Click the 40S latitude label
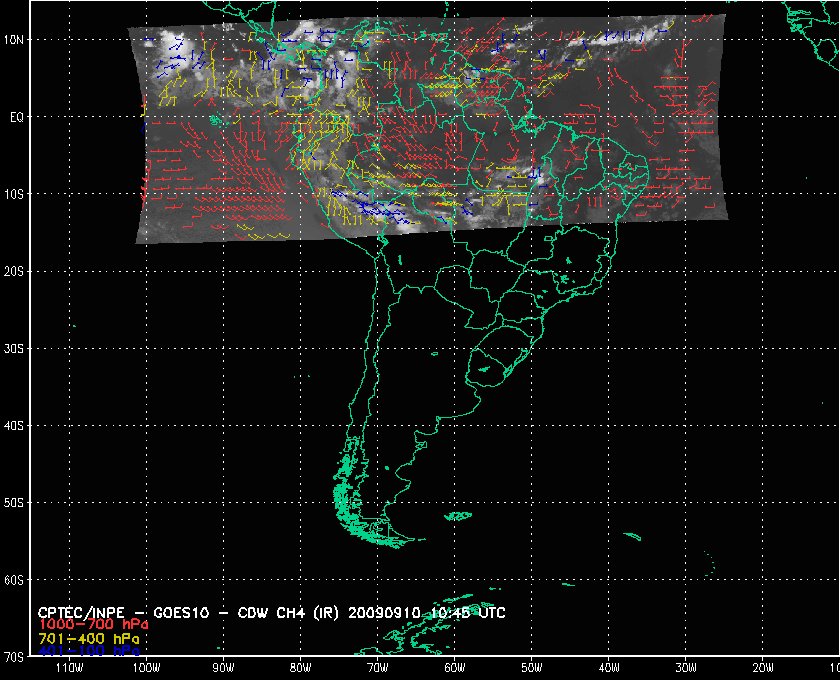840x680 pixels. click(x=14, y=426)
